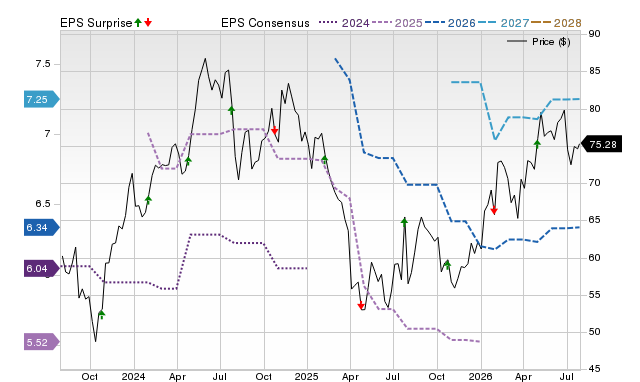
Task: Click the 60 label on price axis
Action: [594, 258]
